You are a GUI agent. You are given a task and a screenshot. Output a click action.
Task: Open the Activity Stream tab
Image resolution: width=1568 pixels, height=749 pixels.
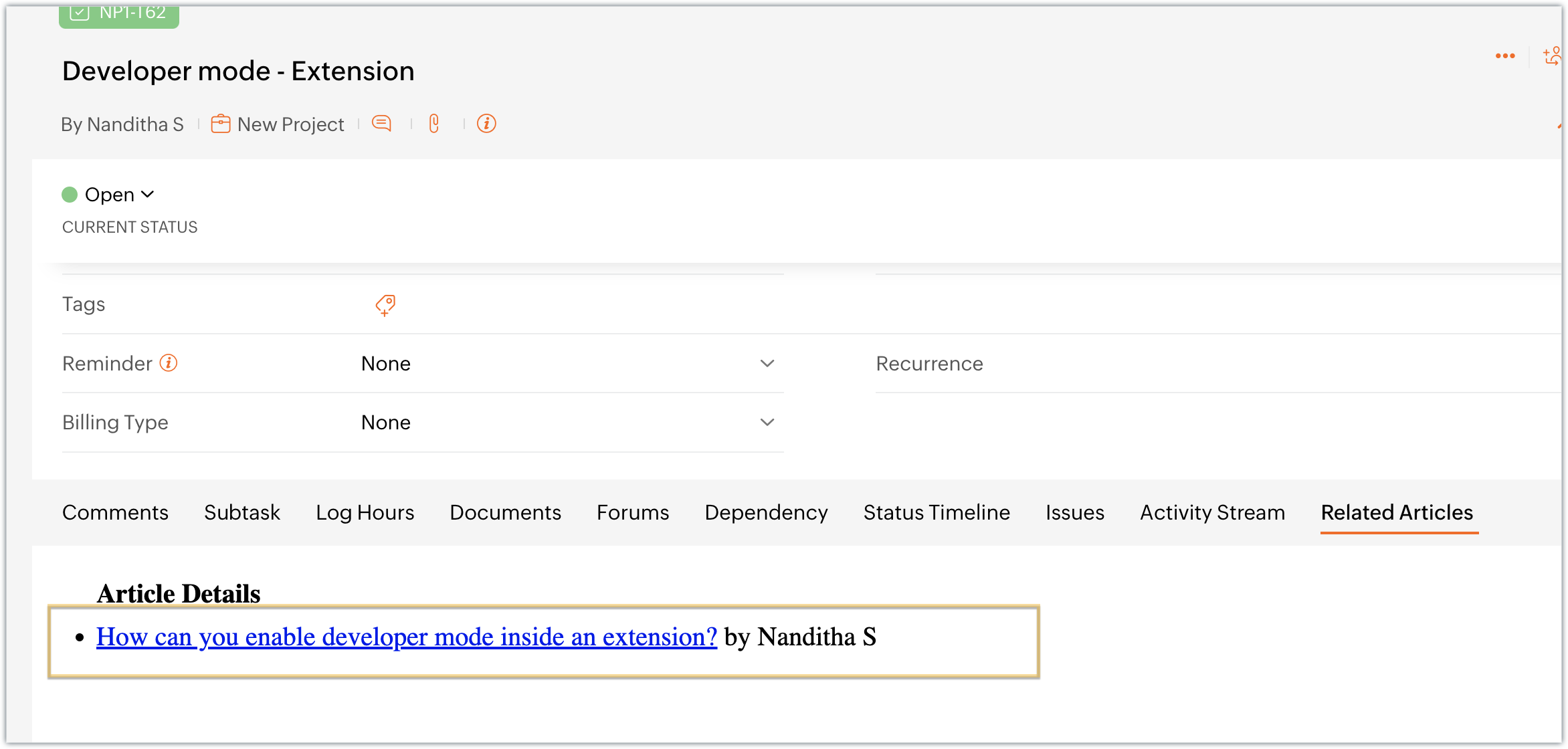pos(1212,512)
